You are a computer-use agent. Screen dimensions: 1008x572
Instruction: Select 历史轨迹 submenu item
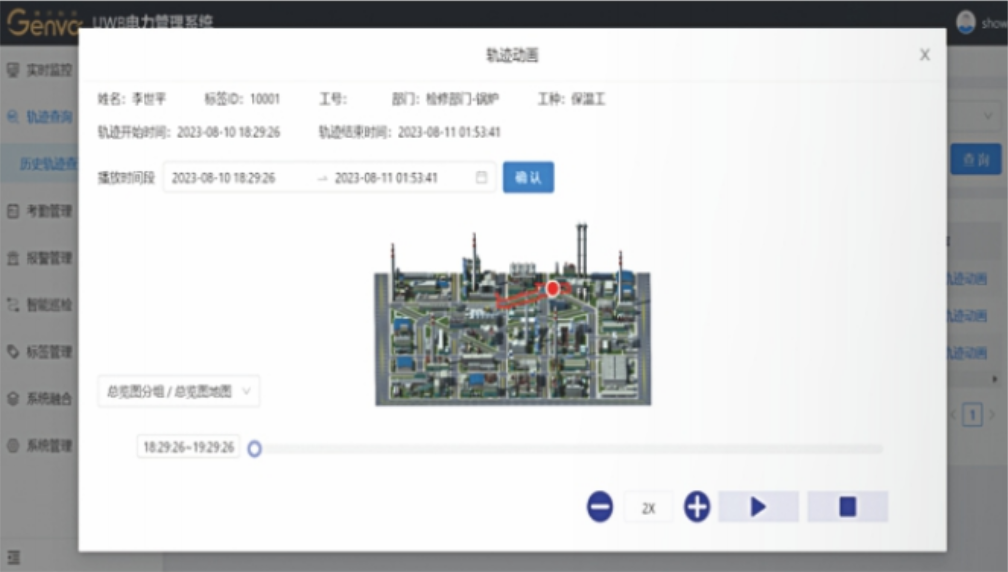[x=48, y=163]
